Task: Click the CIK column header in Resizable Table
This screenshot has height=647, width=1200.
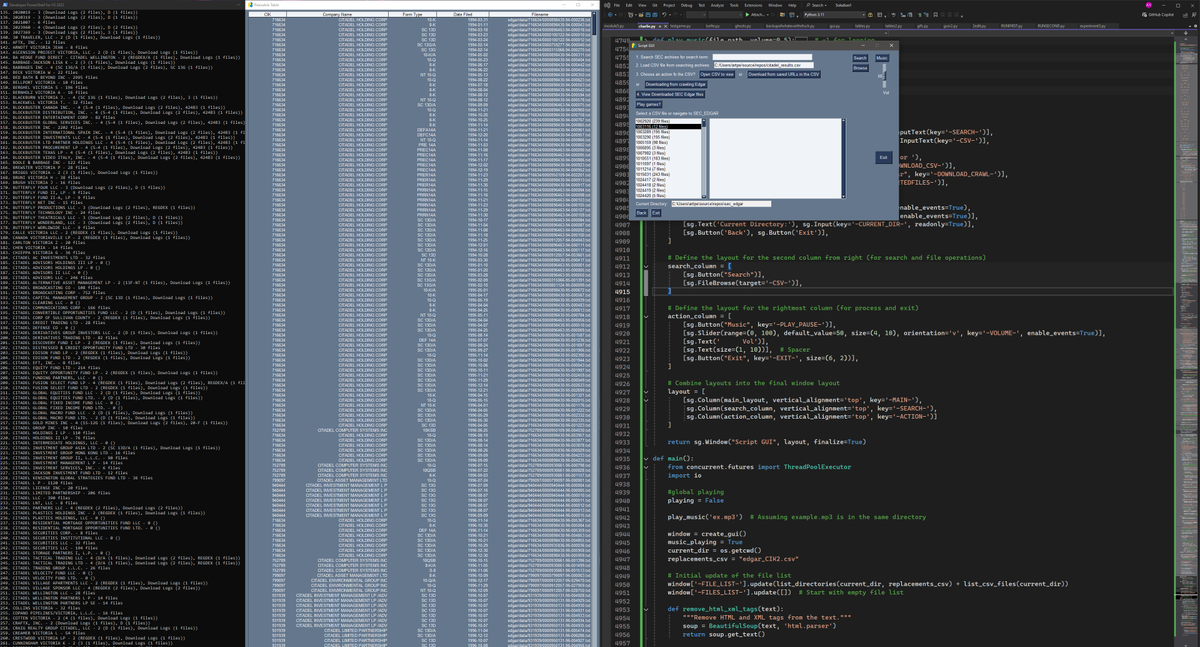Action: coord(267,14)
